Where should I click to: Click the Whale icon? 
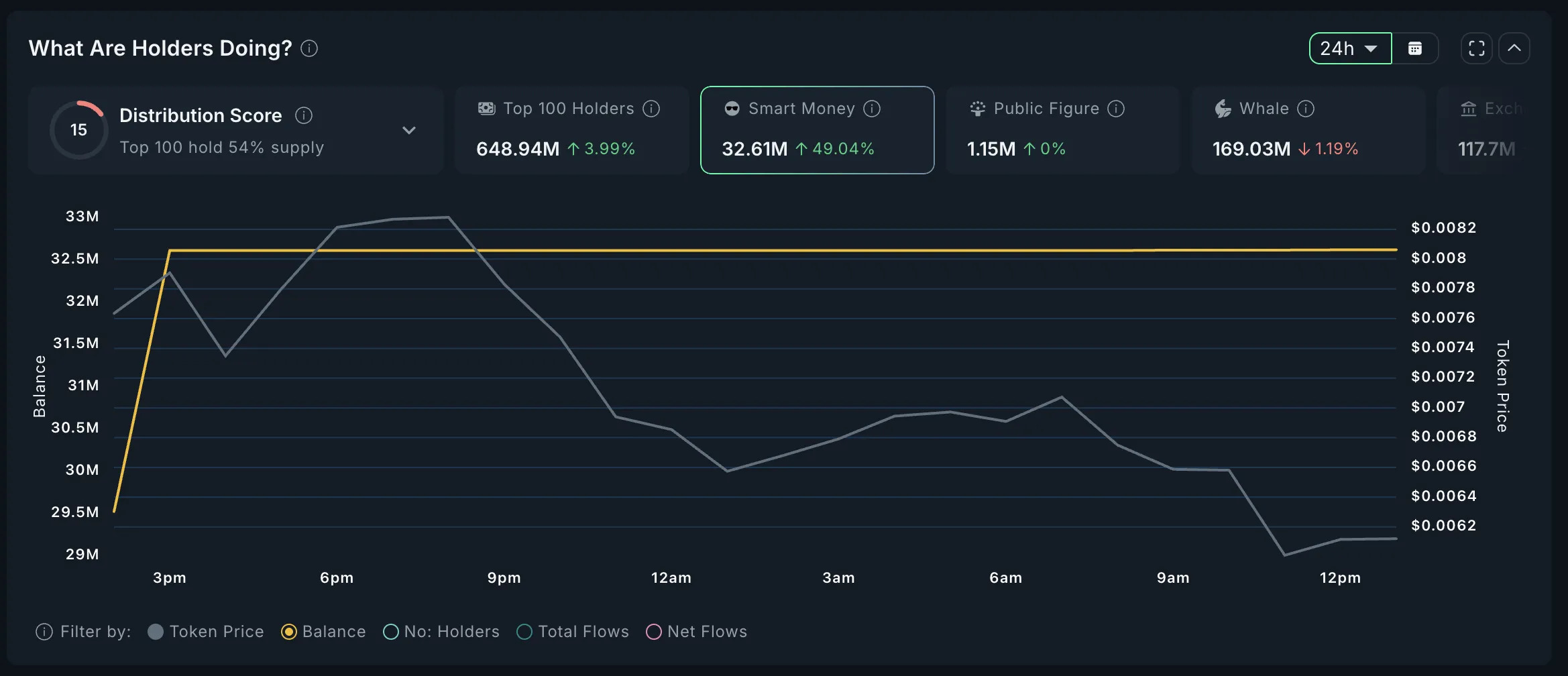(x=1222, y=108)
